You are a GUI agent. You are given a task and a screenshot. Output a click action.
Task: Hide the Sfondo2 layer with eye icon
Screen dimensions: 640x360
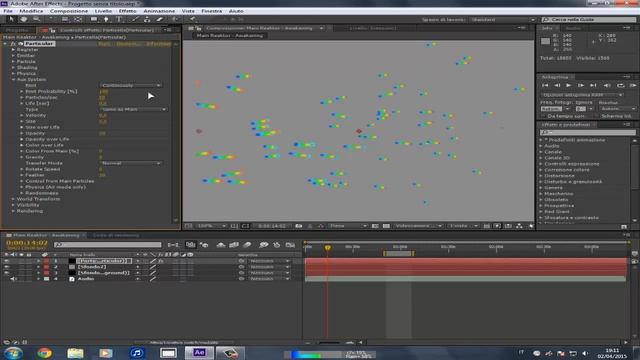click(7, 267)
